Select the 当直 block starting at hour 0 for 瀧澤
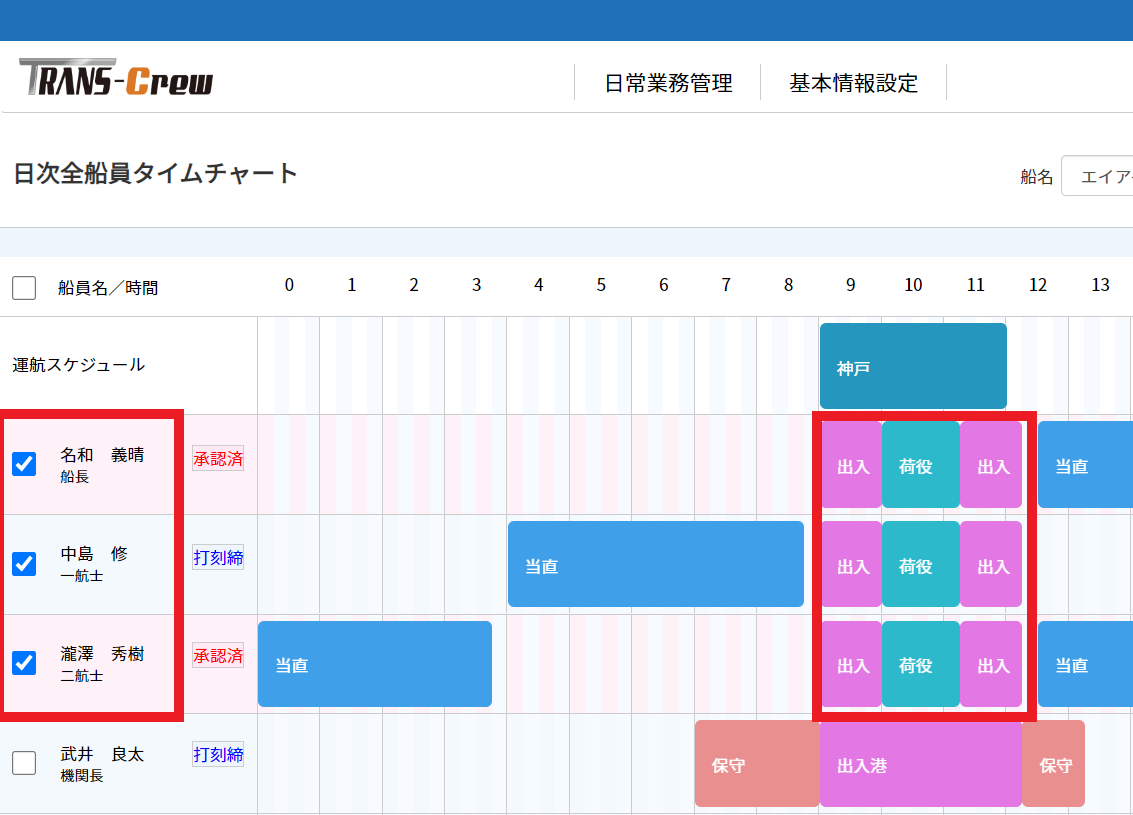The height and width of the screenshot is (815, 1133). [374, 664]
